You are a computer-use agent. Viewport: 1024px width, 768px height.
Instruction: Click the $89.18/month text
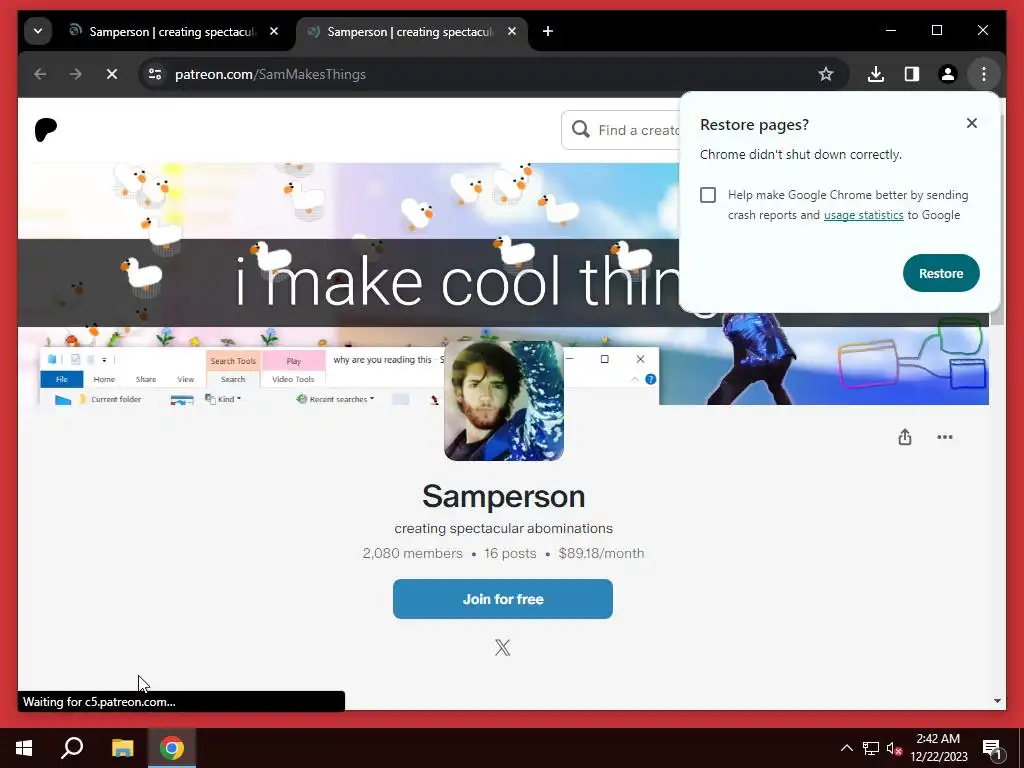pos(601,553)
